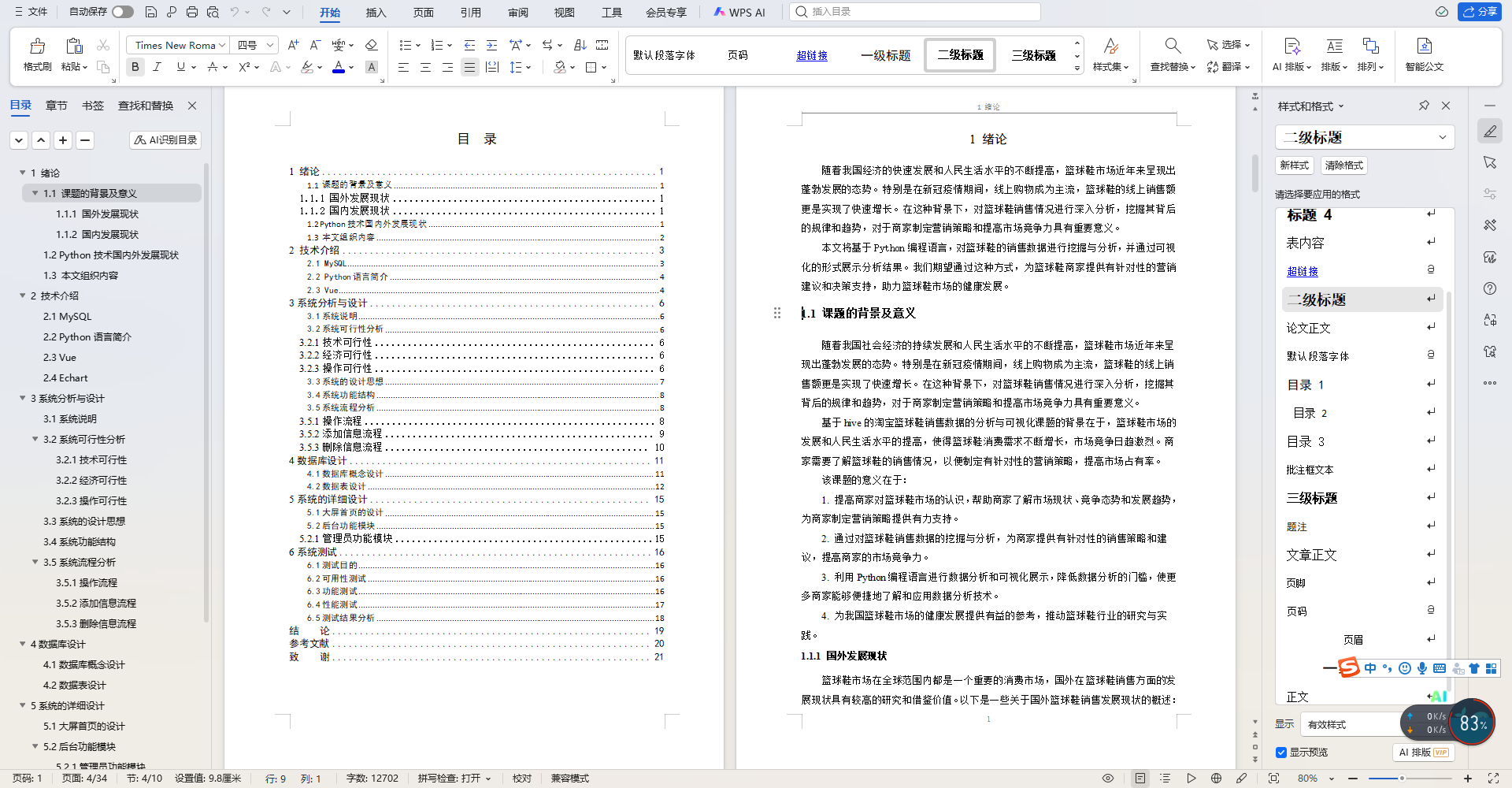Click the fullscreen icon in status bar
This screenshot has width=1512, height=788.
[x=1493, y=779]
